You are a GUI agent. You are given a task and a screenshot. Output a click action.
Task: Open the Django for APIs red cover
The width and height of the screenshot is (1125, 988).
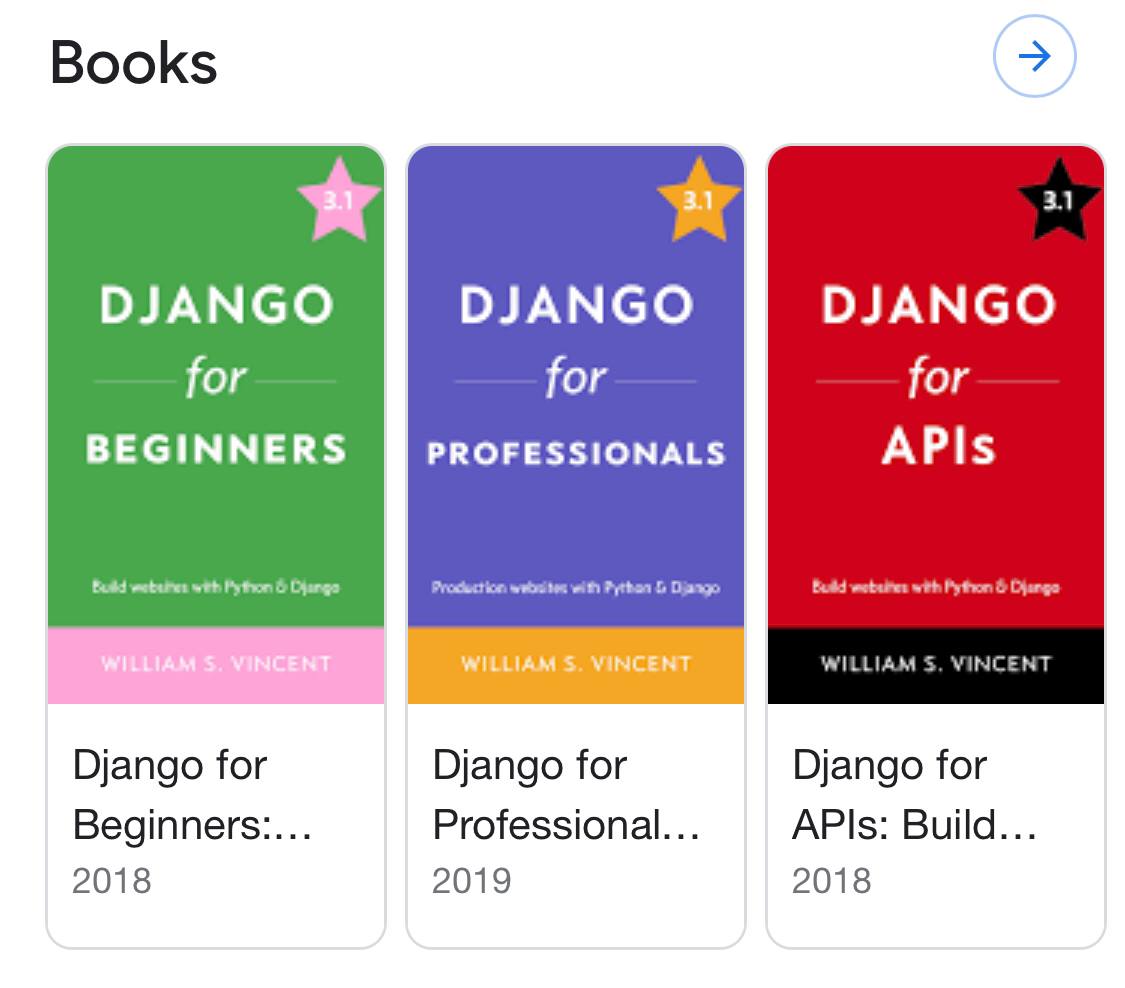click(x=936, y=425)
